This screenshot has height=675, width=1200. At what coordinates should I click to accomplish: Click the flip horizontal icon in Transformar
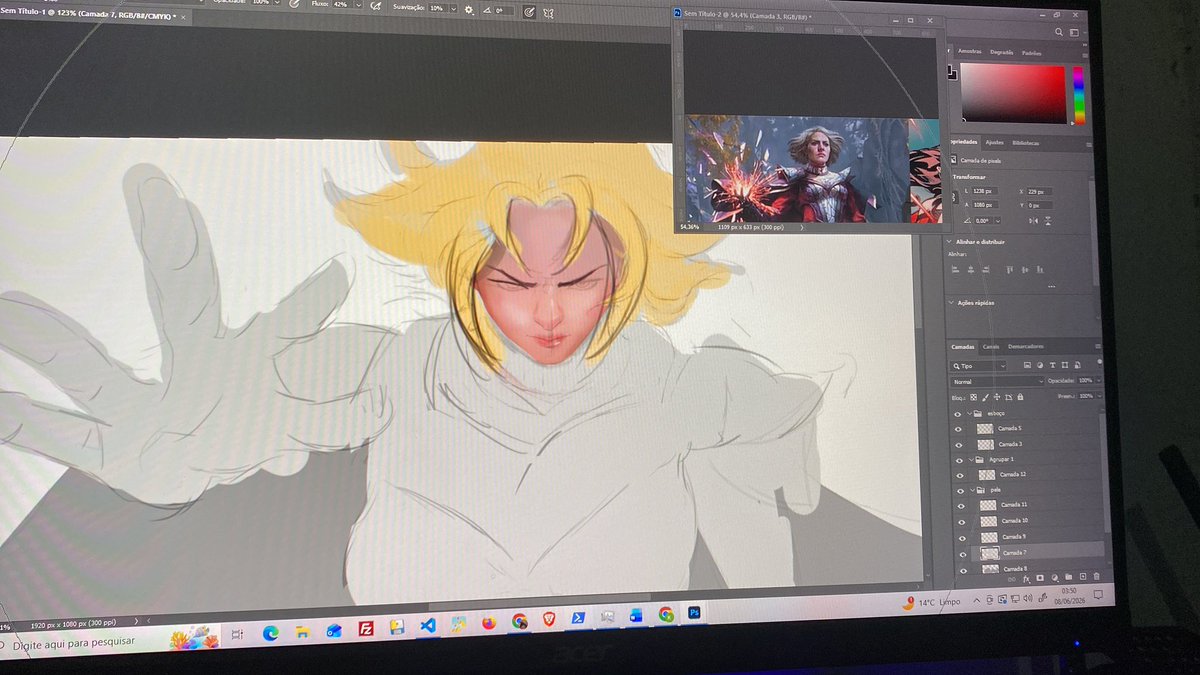coord(1033,221)
